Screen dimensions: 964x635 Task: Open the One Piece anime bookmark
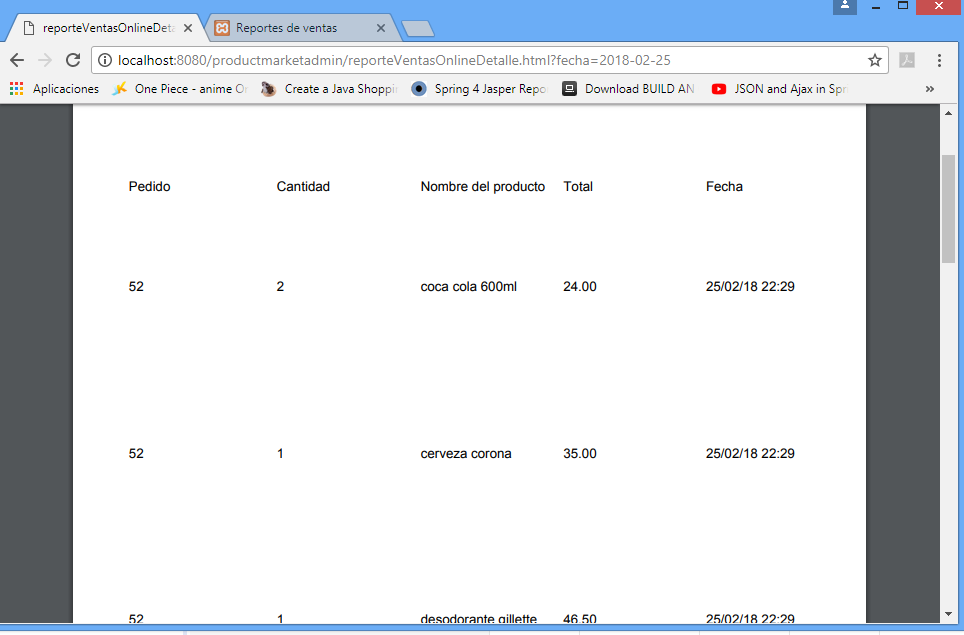coord(180,89)
